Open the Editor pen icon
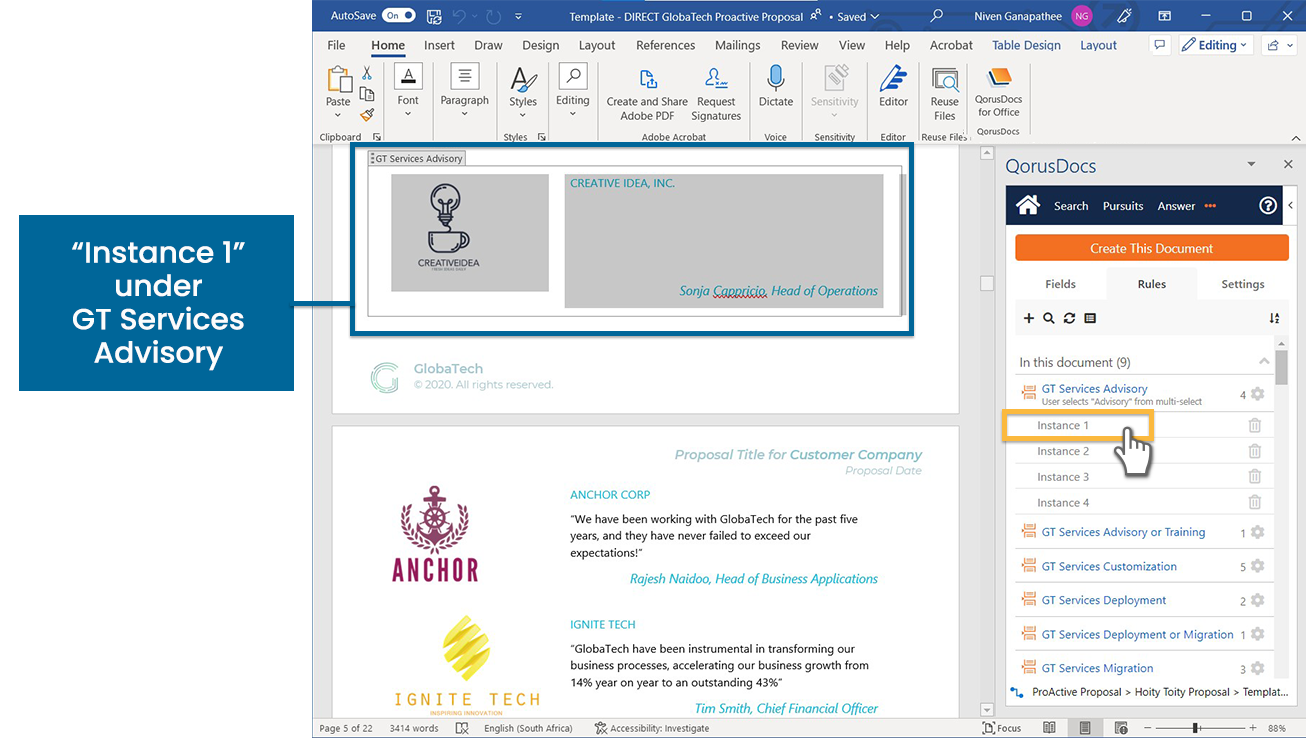Screen dimensions: 1306x738 pos(893,79)
